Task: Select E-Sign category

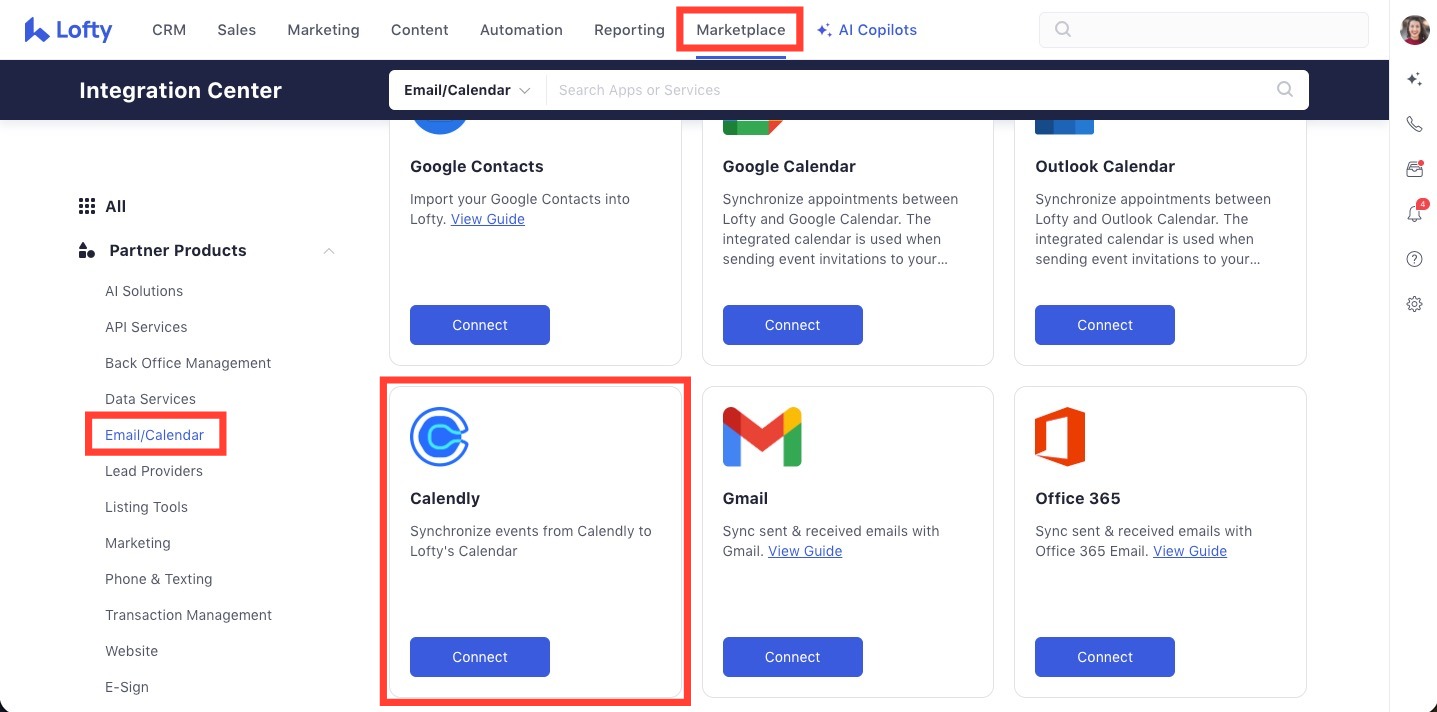Action: click(127, 687)
